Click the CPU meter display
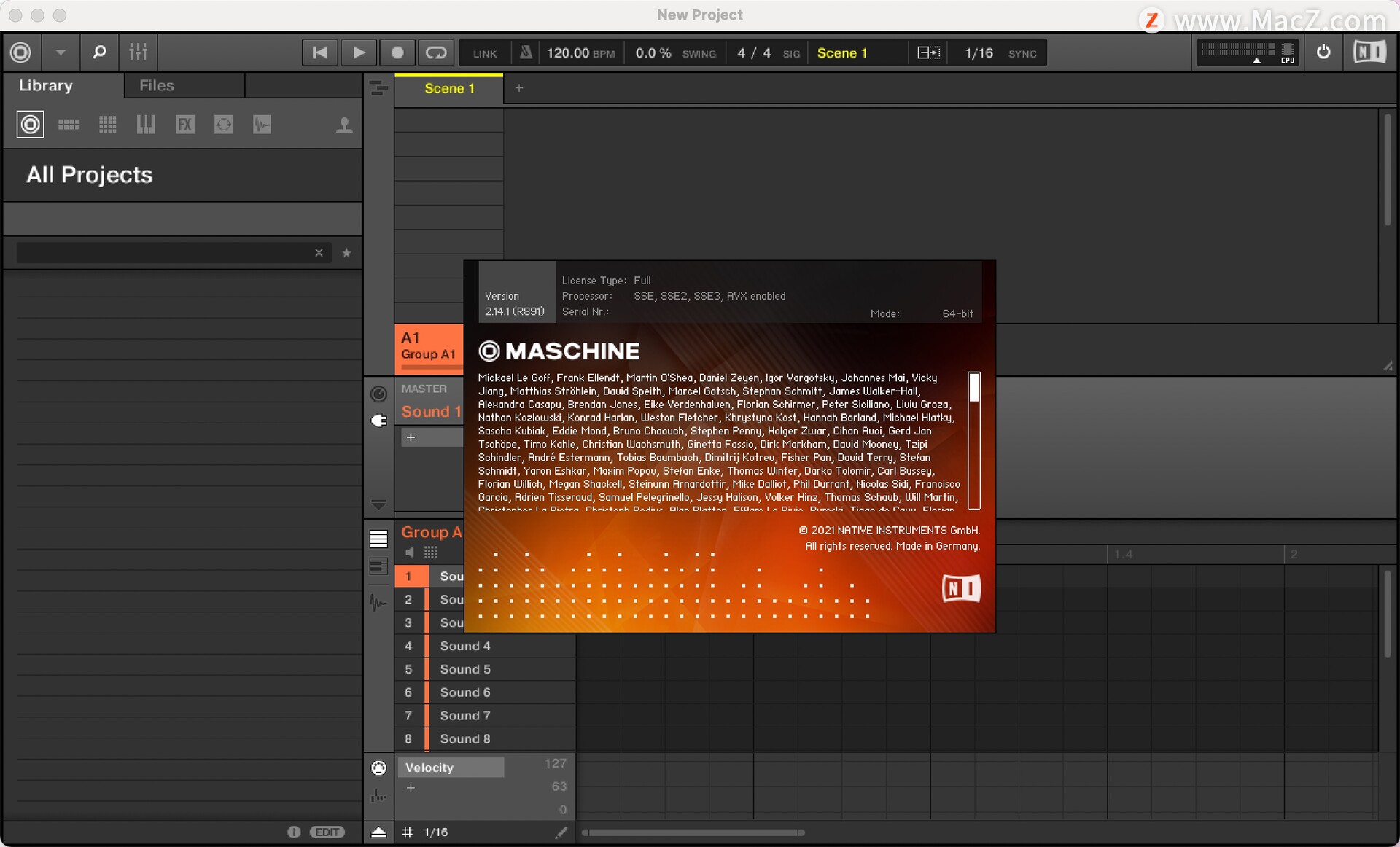This screenshot has height=847, width=1400. tap(1248, 52)
